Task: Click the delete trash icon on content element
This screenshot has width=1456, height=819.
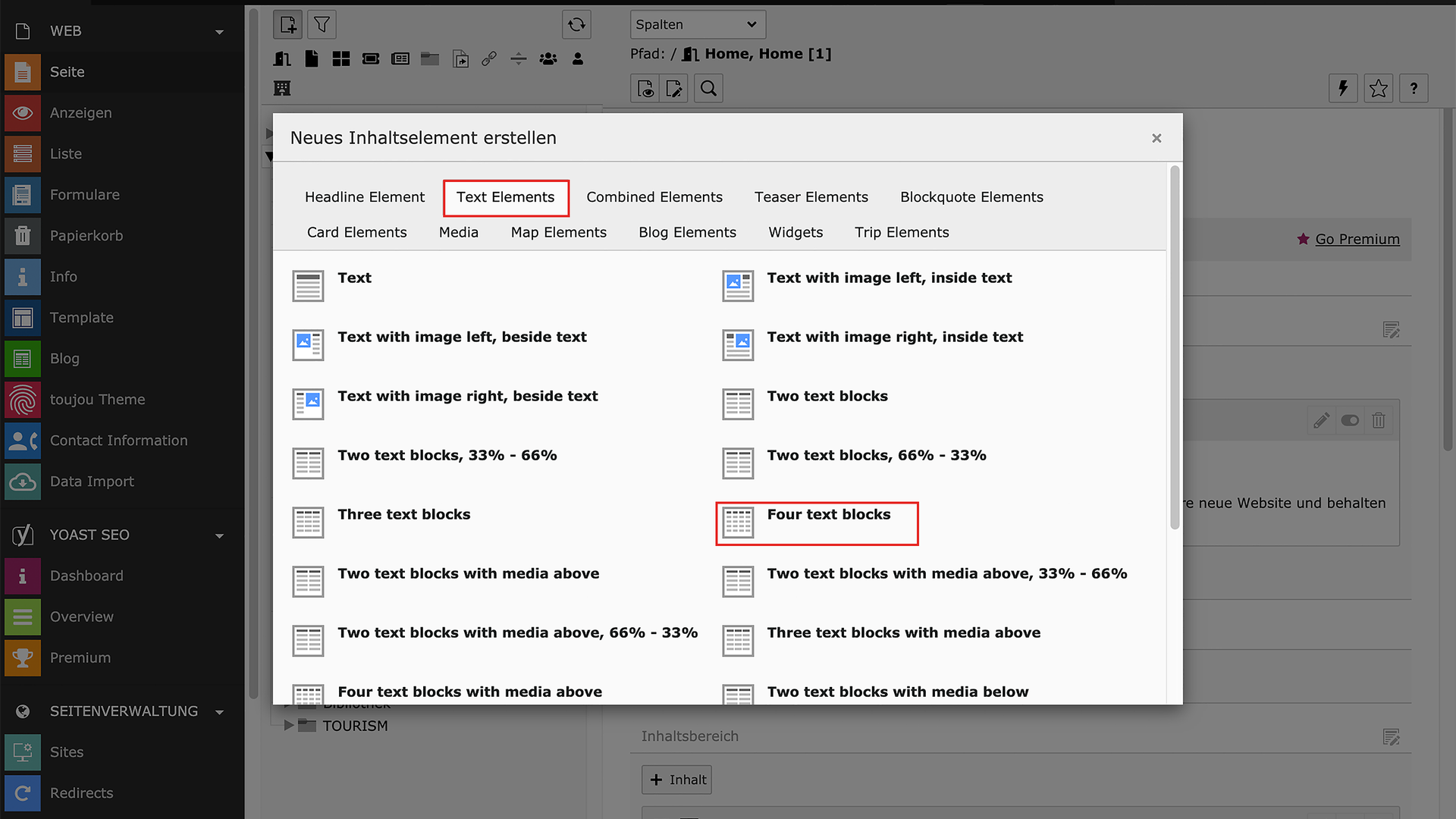Action: click(1379, 420)
